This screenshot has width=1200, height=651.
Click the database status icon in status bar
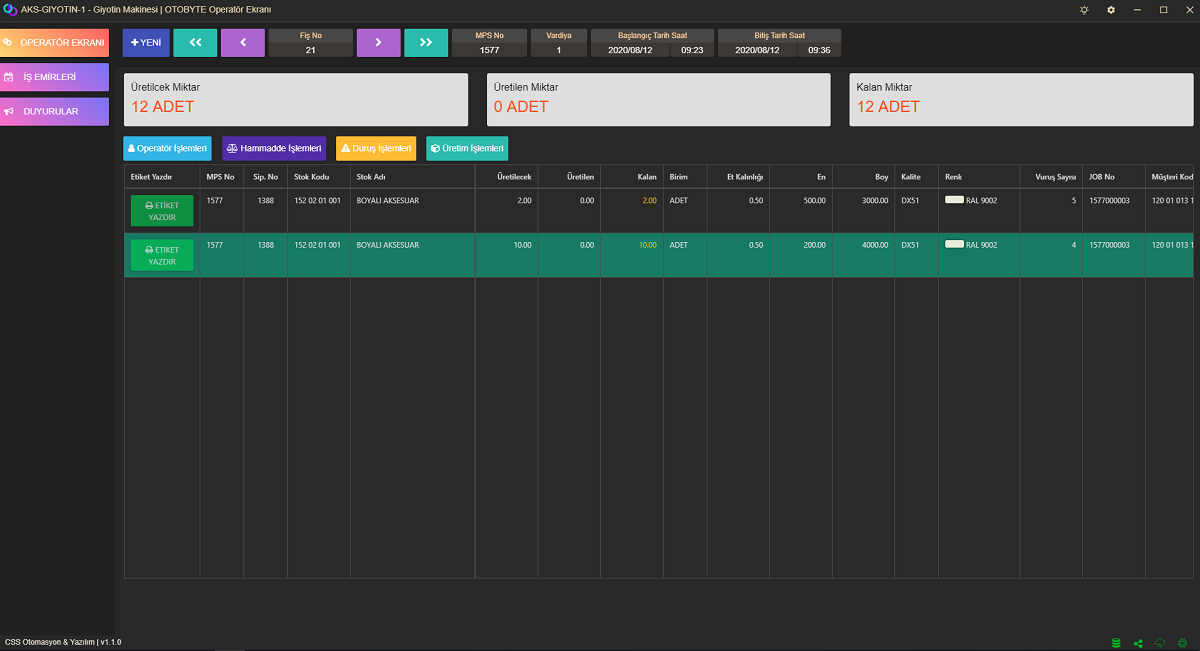[1117, 642]
